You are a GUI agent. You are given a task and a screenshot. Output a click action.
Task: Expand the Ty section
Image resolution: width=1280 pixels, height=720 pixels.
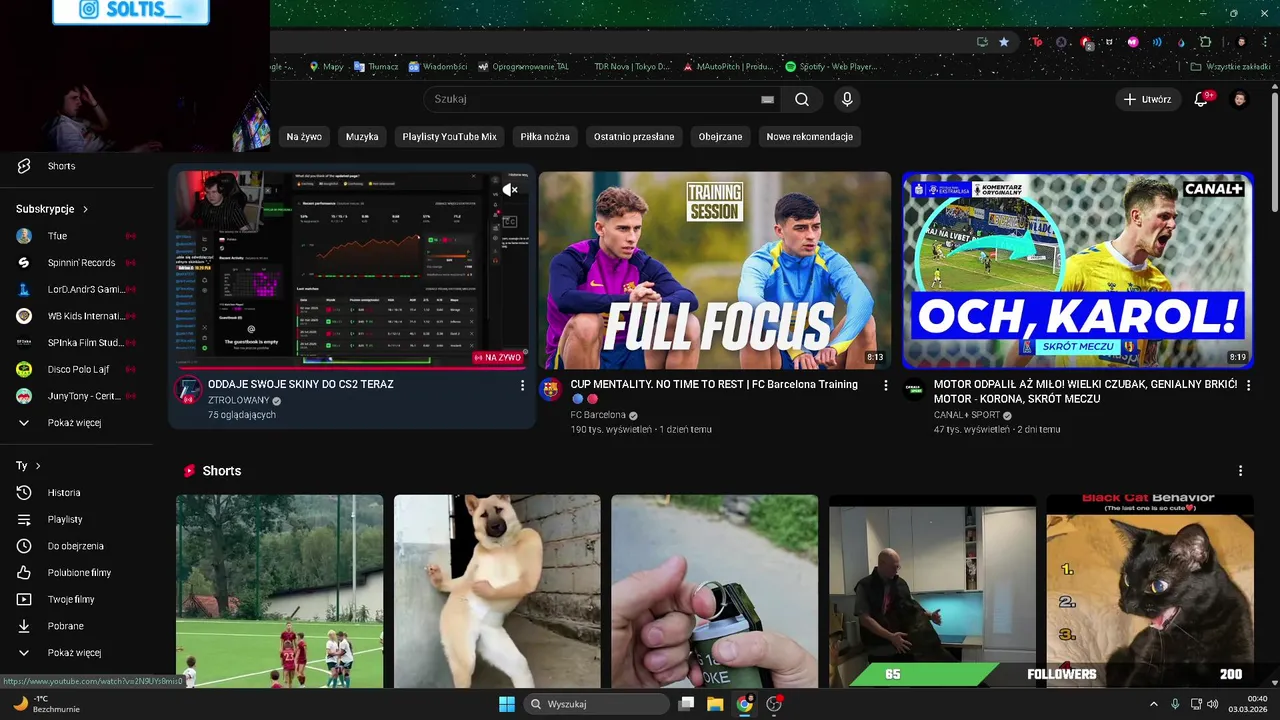(29, 466)
